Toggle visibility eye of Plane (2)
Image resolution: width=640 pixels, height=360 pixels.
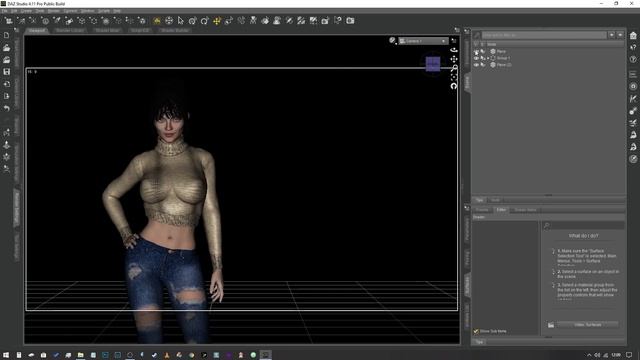(x=476, y=65)
